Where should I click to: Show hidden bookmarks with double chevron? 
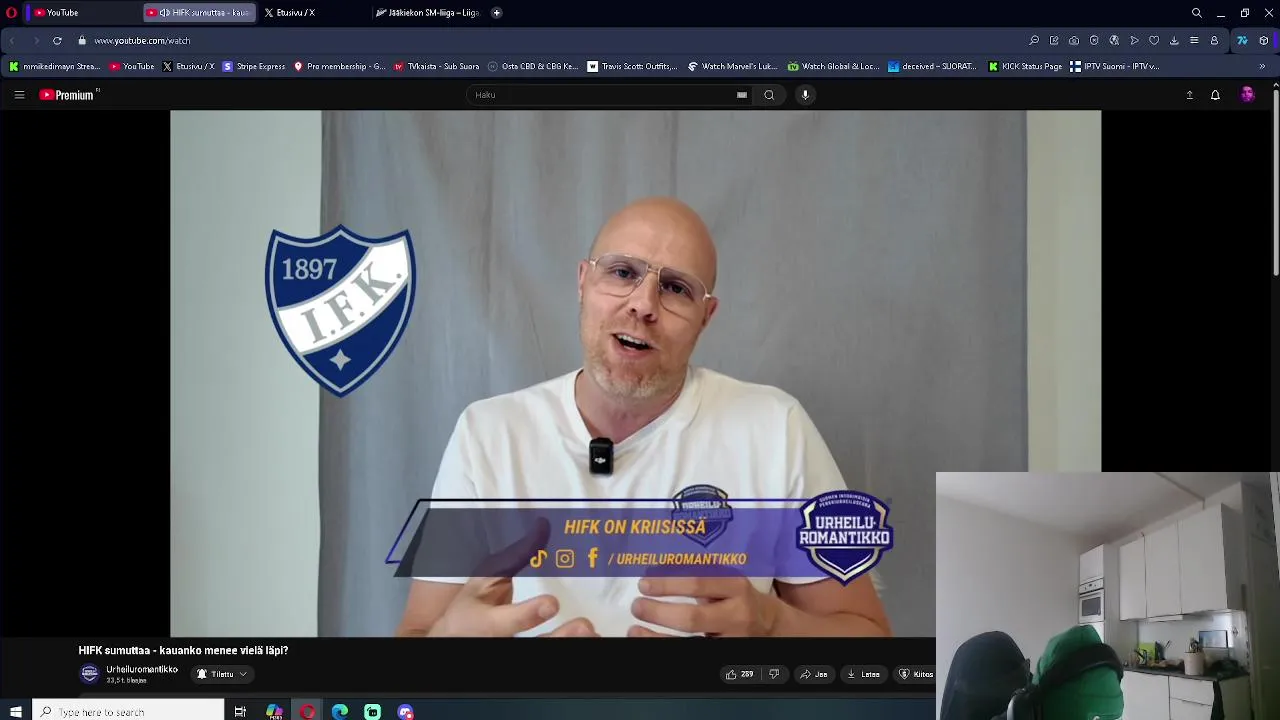[1262, 67]
